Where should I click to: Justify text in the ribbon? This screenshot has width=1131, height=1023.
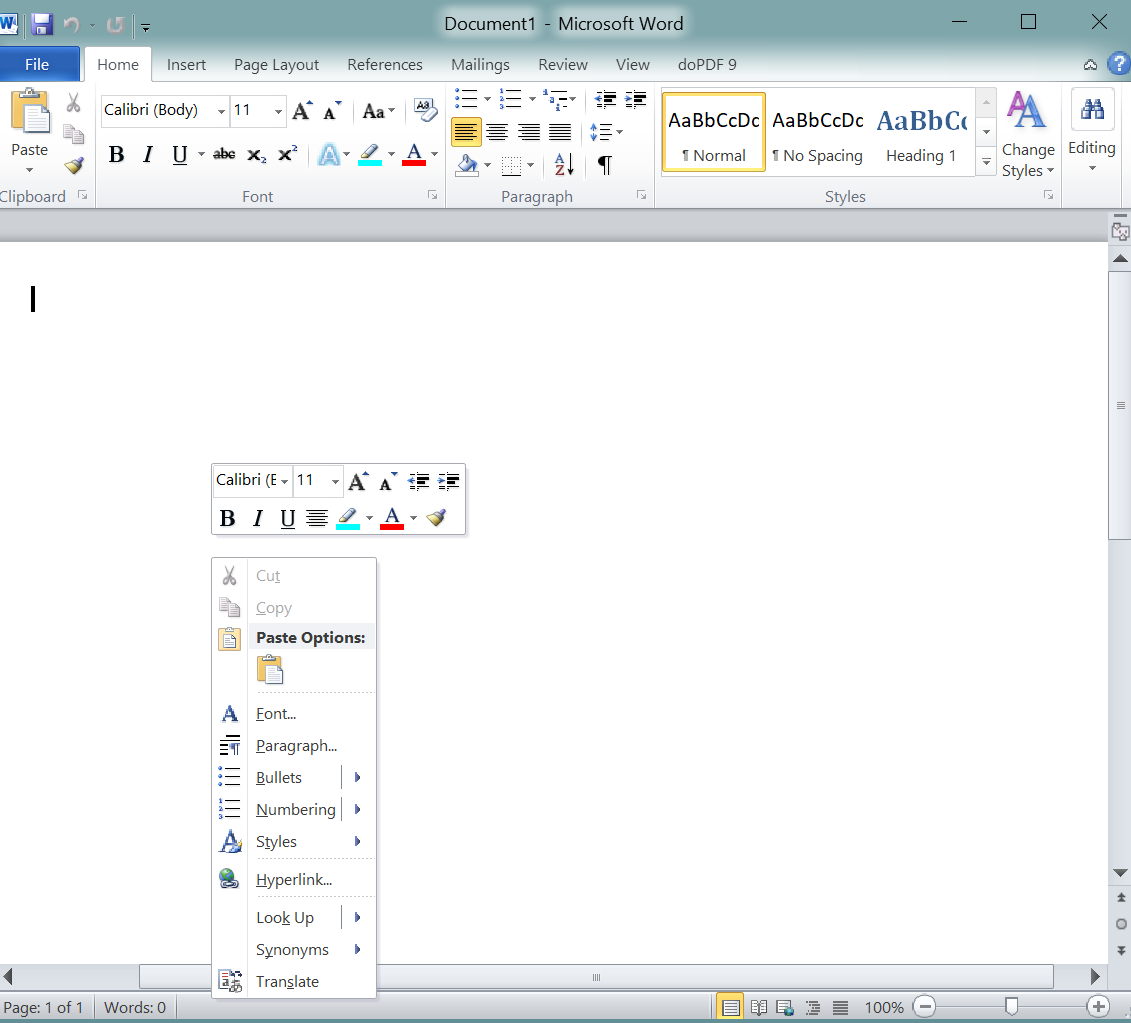560,132
